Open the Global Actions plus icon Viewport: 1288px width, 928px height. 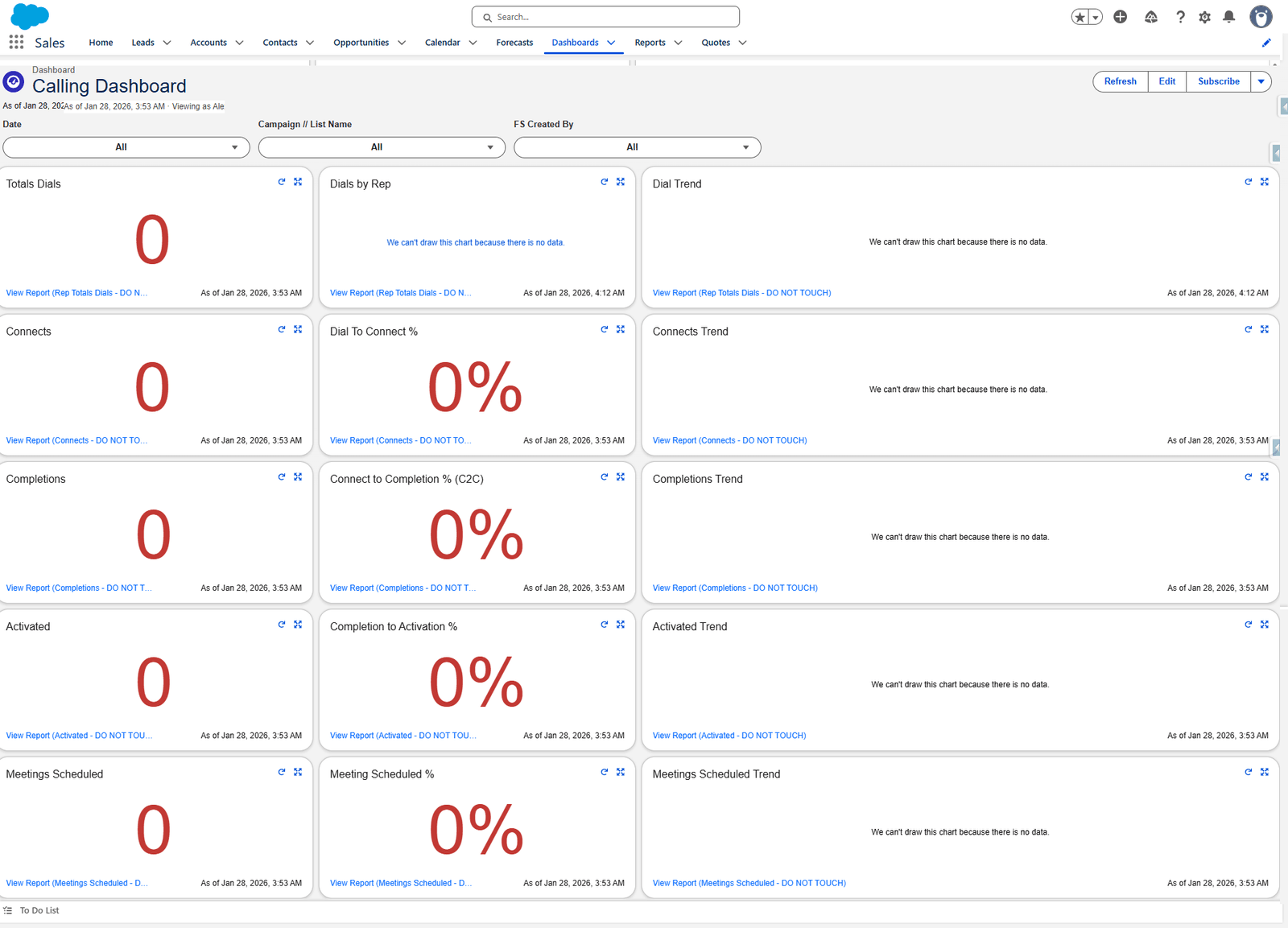coord(1120,17)
